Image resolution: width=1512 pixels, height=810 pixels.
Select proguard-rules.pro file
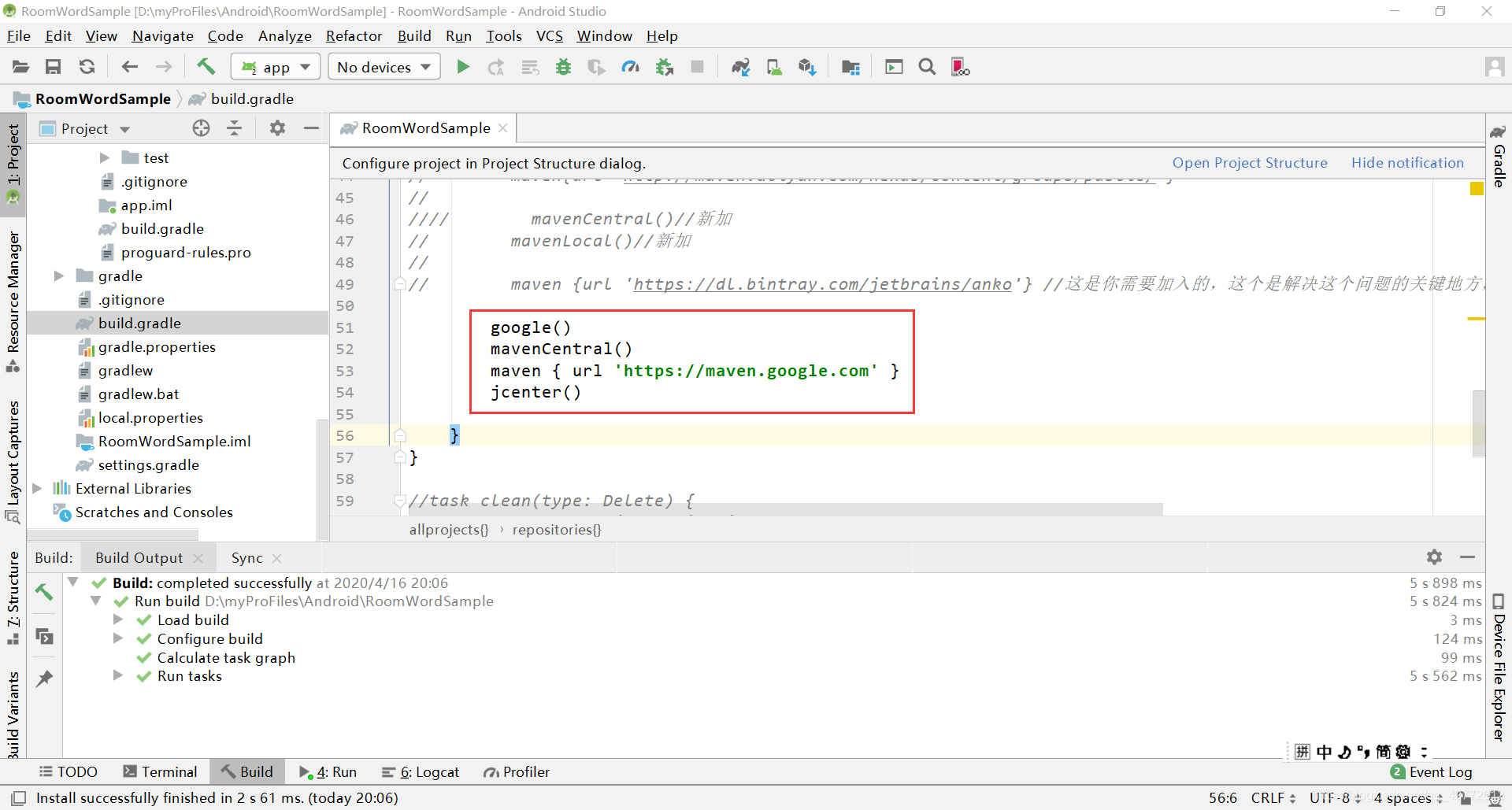[x=186, y=253]
